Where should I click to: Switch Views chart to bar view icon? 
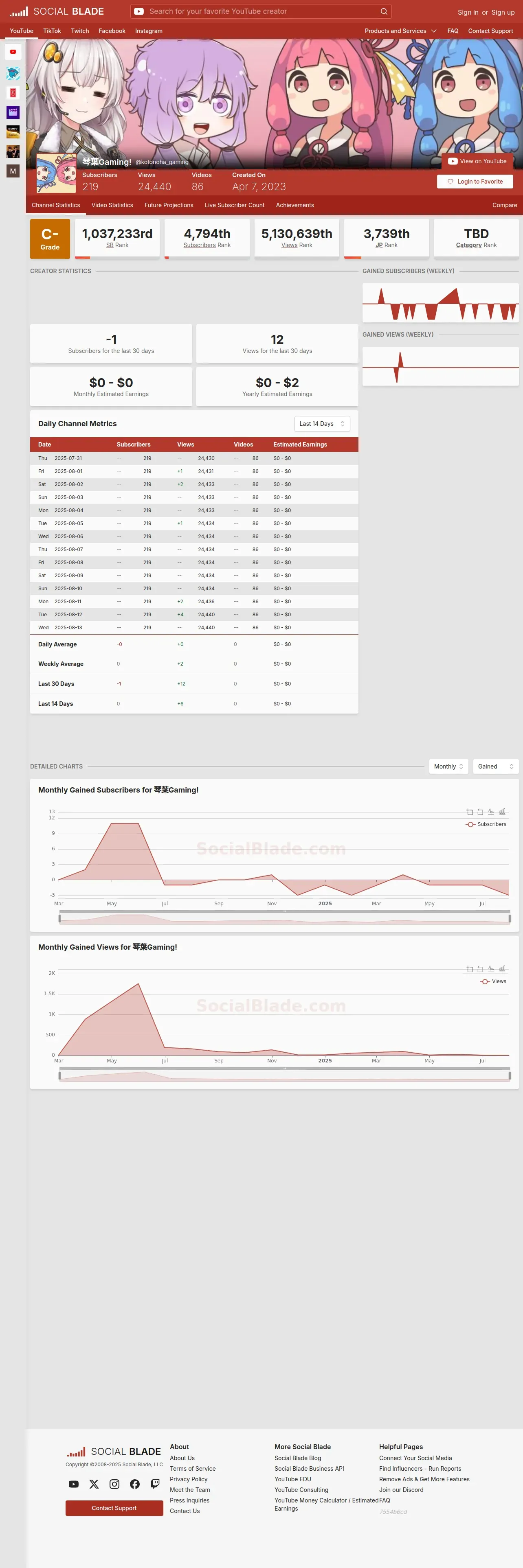pyautogui.click(x=502, y=969)
